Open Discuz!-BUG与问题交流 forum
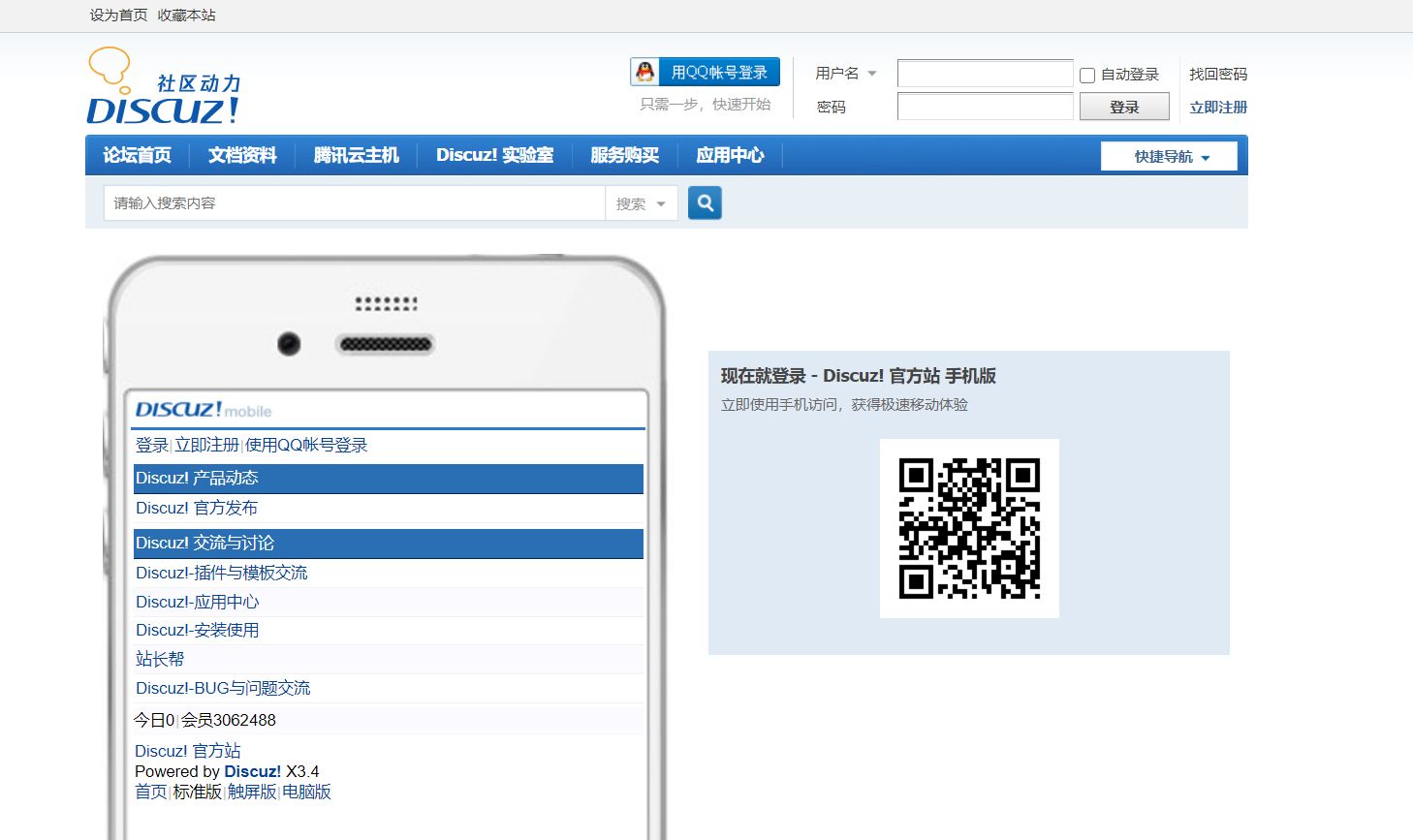The height and width of the screenshot is (840, 1413). tap(223, 688)
